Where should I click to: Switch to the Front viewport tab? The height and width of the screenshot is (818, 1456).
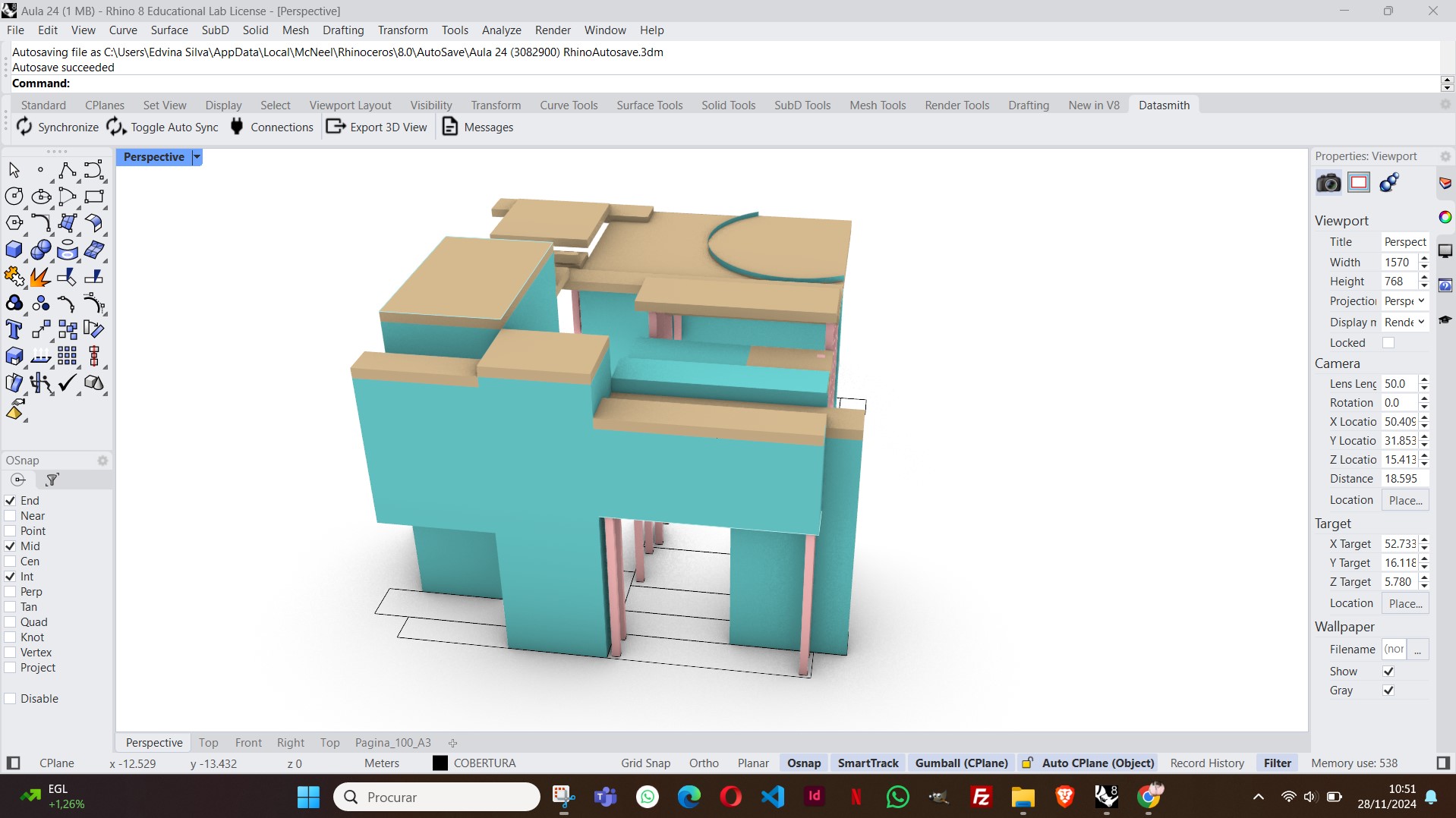pos(248,743)
